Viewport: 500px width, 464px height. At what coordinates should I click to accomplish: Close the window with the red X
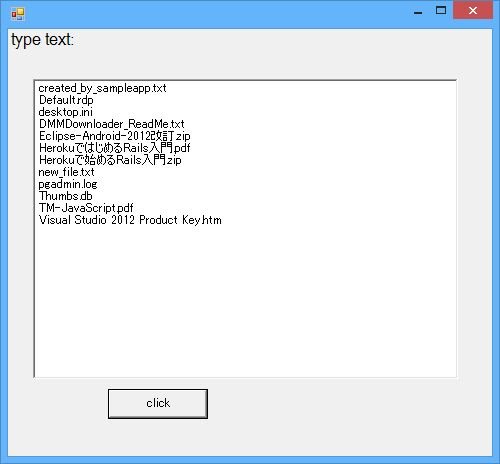point(473,11)
